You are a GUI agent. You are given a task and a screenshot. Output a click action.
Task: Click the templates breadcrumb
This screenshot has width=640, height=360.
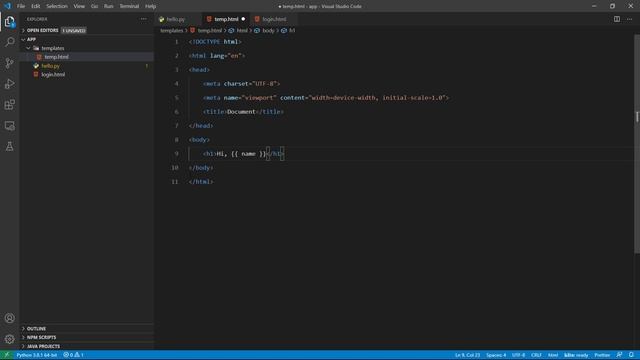(x=171, y=31)
